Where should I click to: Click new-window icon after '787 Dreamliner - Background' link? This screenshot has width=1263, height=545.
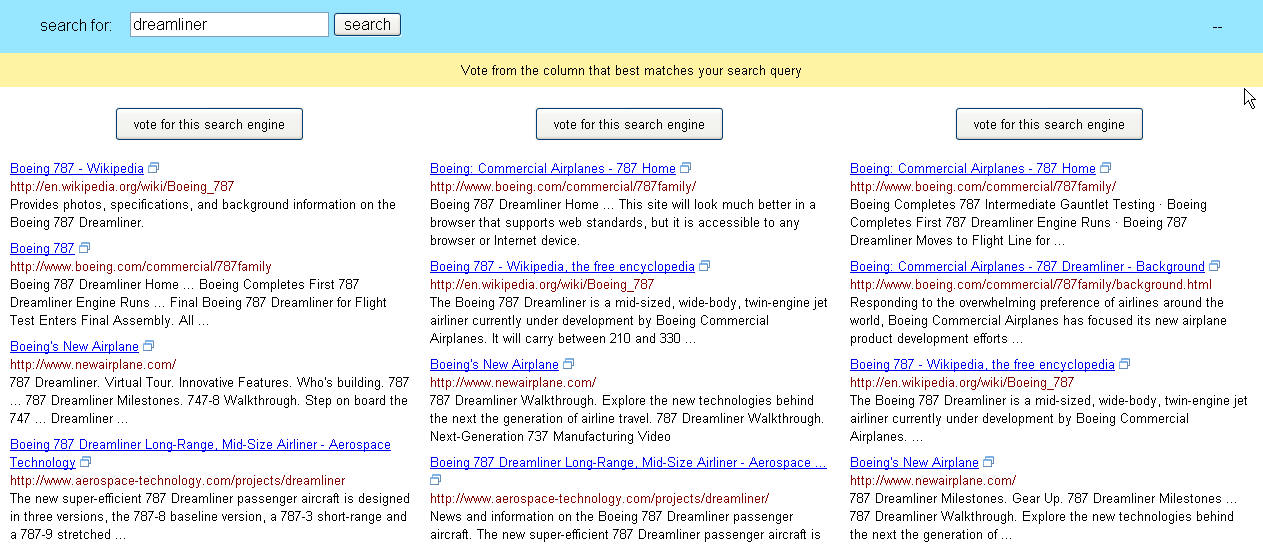1215,266
